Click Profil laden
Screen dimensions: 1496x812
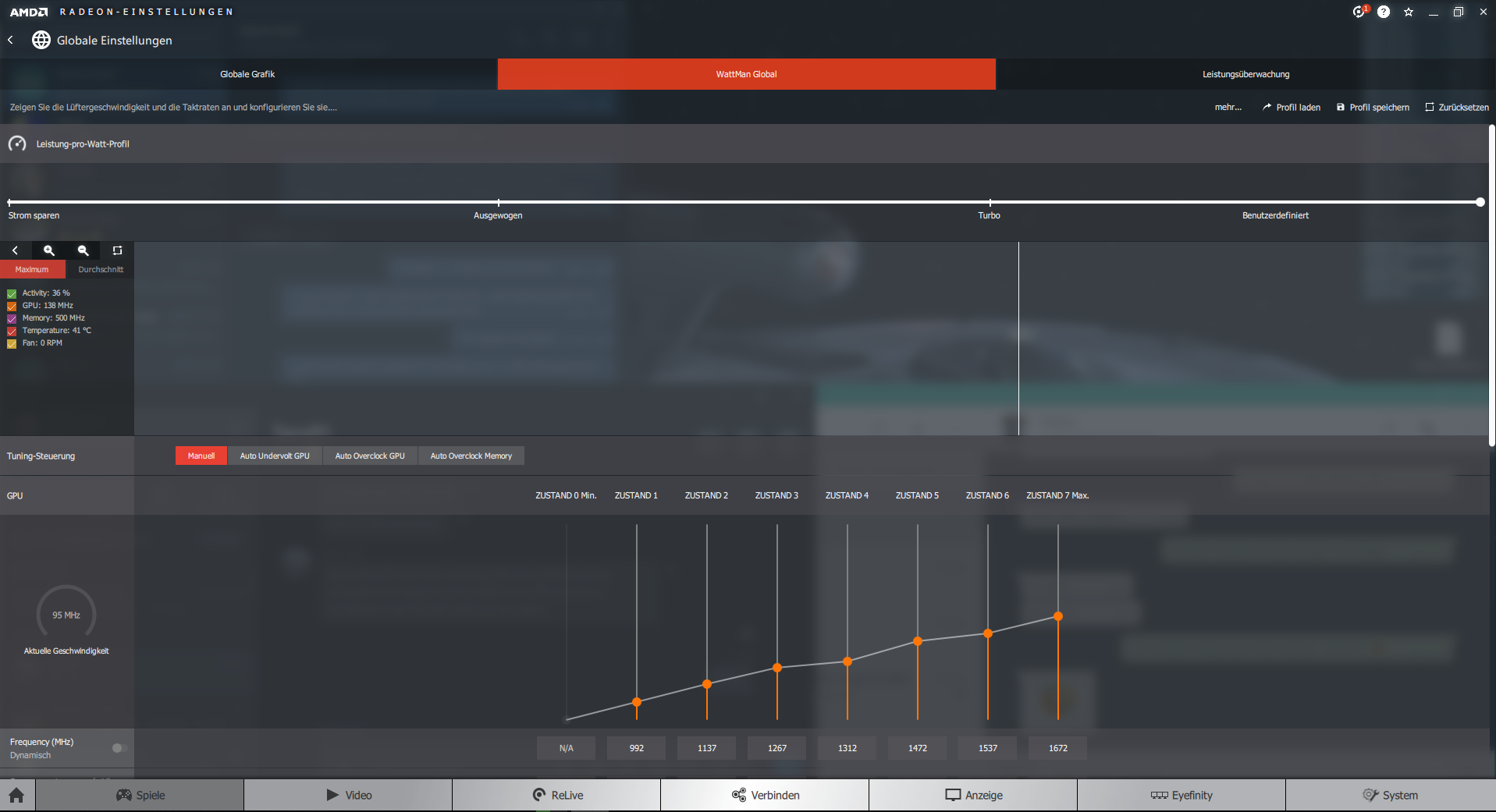click(x=1292, y=107)
